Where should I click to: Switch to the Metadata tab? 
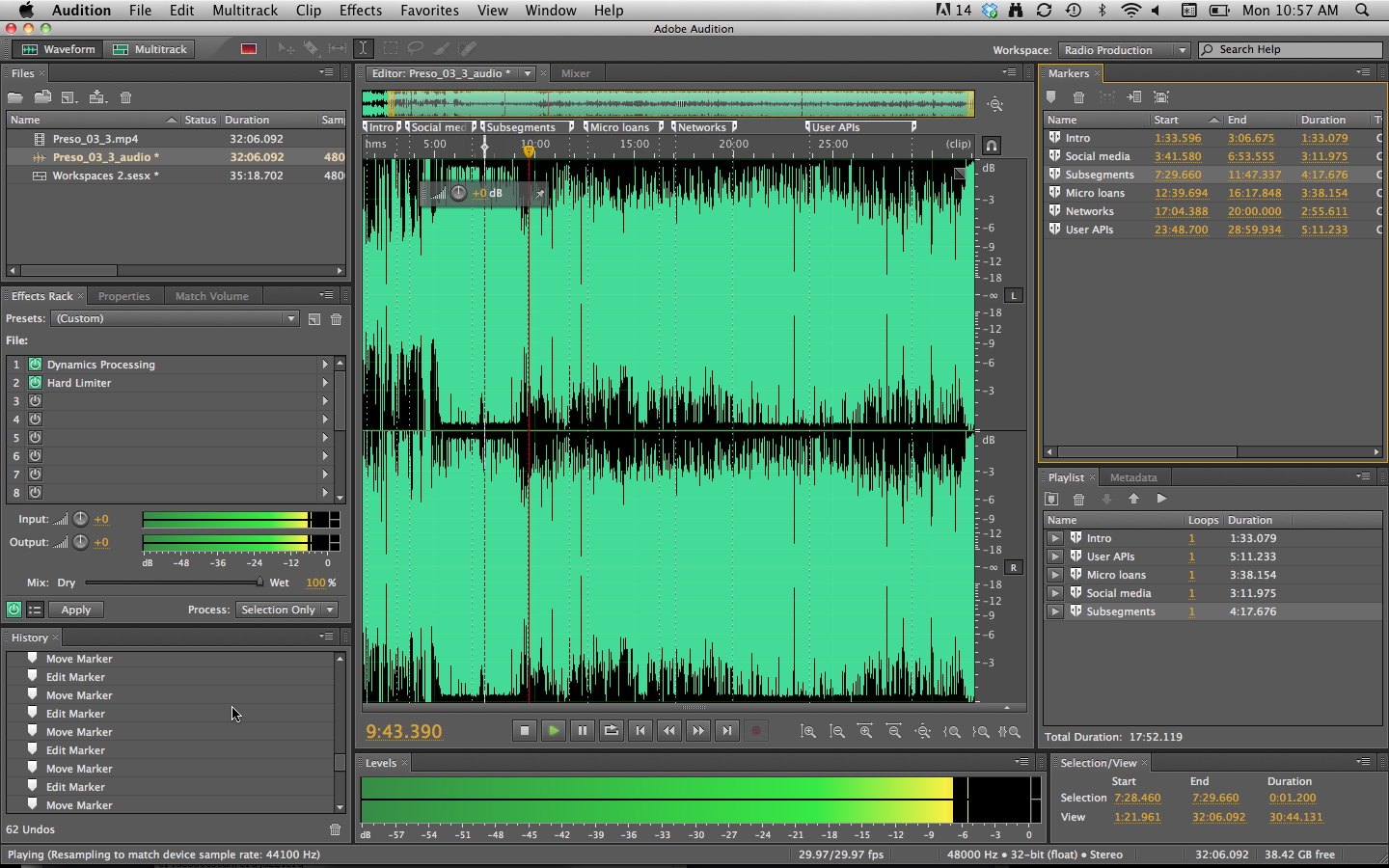click(1133, 476)
